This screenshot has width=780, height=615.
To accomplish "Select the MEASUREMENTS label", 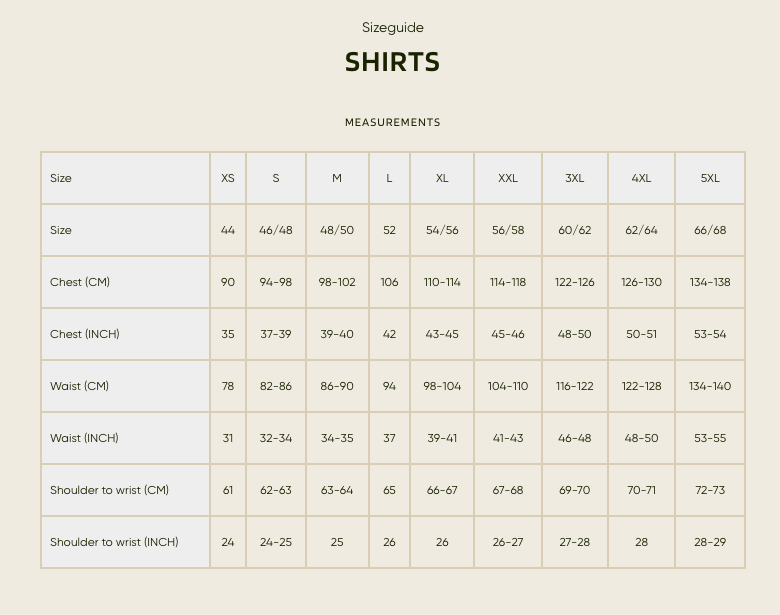I will click(392, 122).
